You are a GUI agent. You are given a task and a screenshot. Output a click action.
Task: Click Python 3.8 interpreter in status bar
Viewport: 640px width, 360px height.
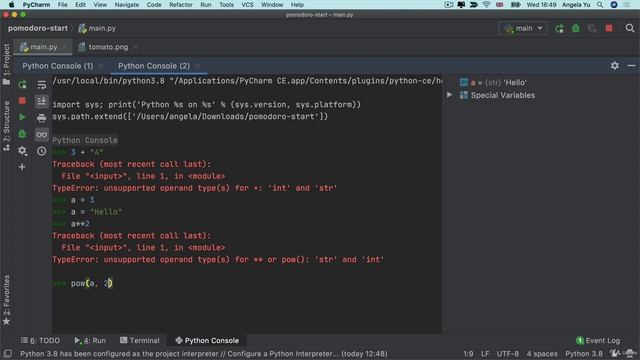pos(584,353)
